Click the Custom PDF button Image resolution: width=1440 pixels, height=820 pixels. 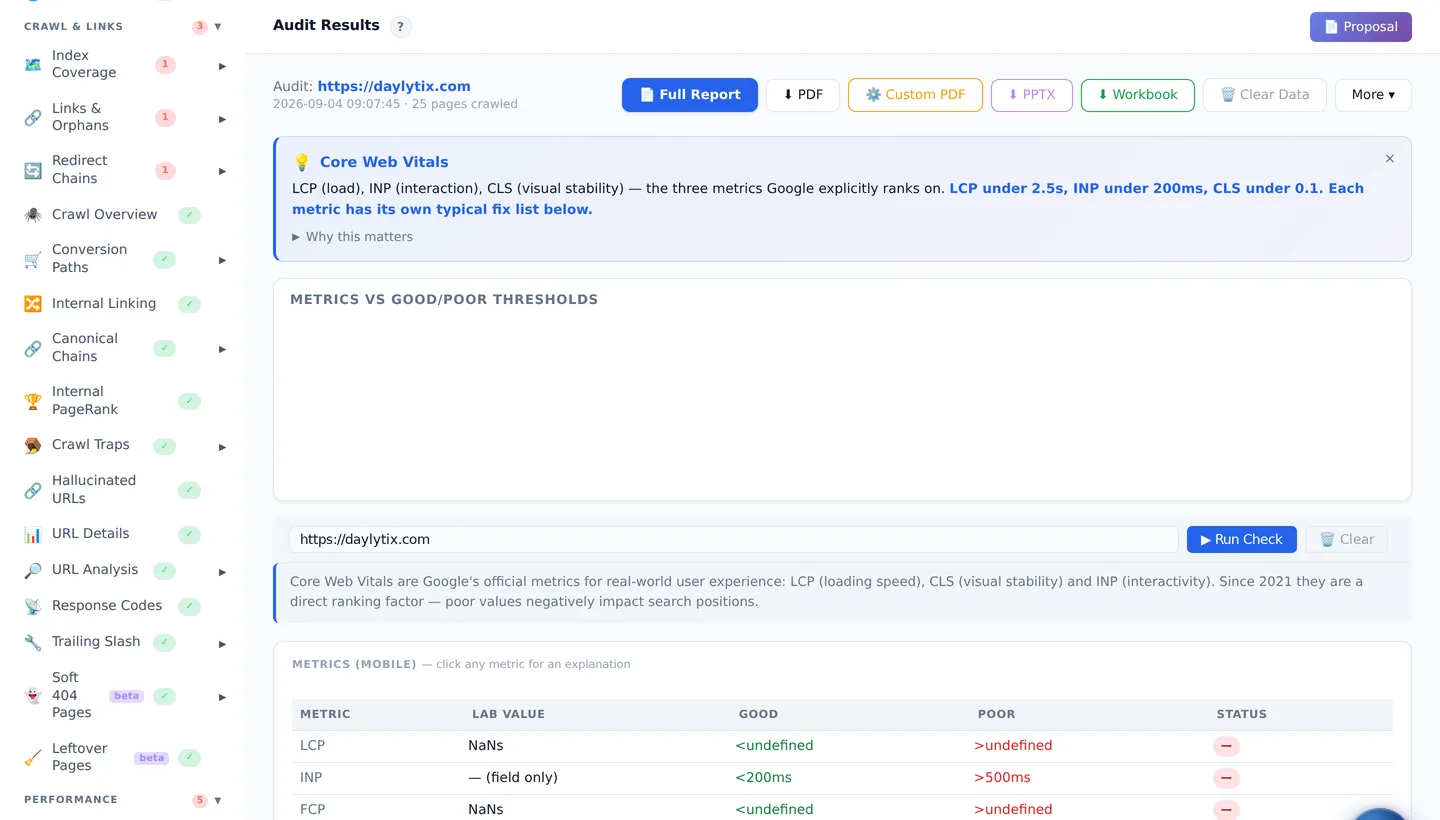click(915, 95)
